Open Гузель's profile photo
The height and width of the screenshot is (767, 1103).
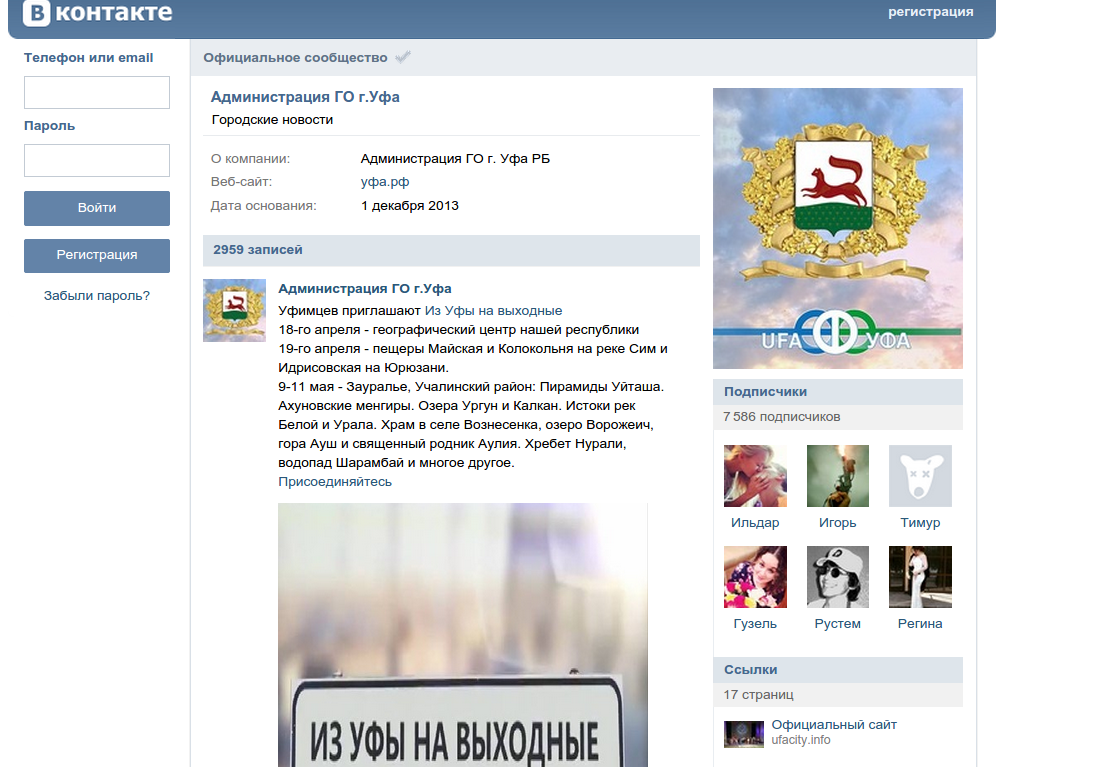click(x=755, y=577)
